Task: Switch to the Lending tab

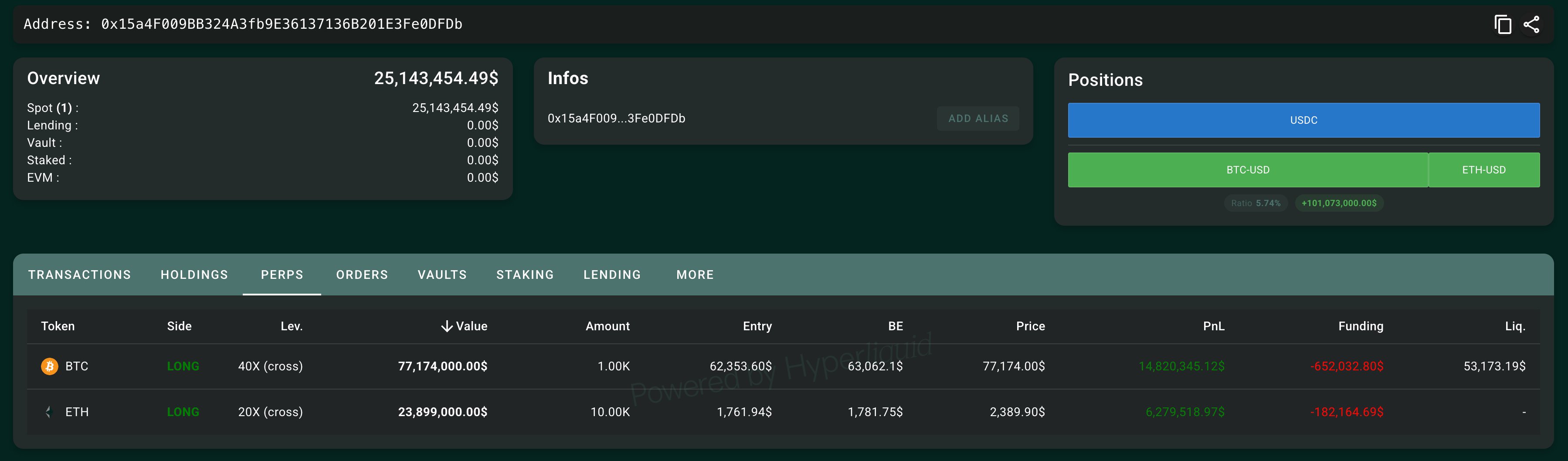Action: pos(612,275)
